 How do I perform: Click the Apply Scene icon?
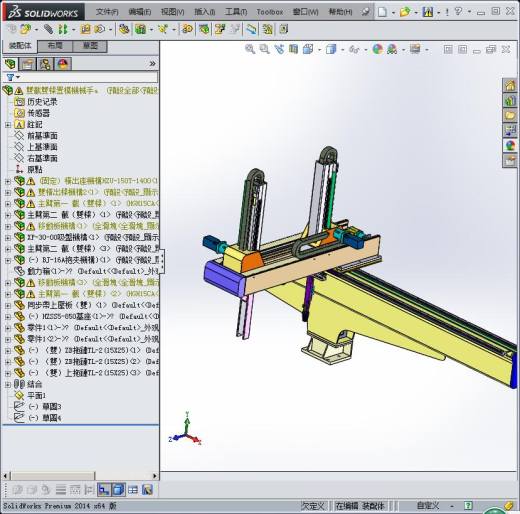392,49
